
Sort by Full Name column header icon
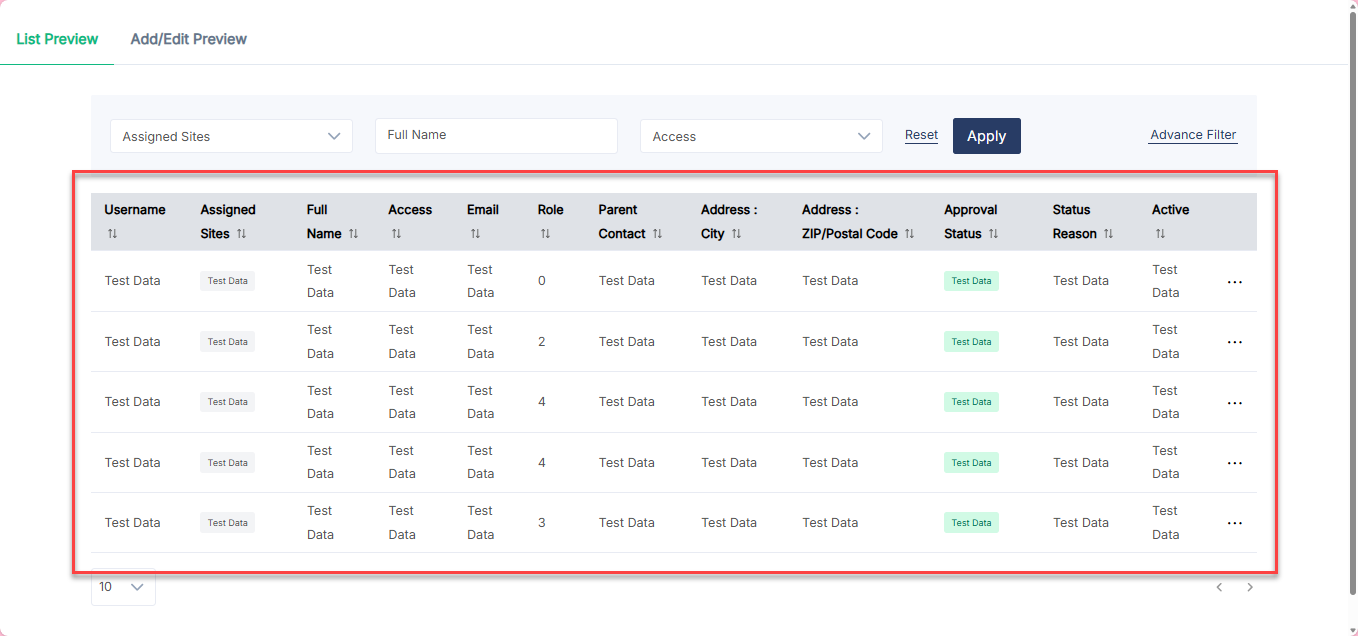(x=353, y=234)
